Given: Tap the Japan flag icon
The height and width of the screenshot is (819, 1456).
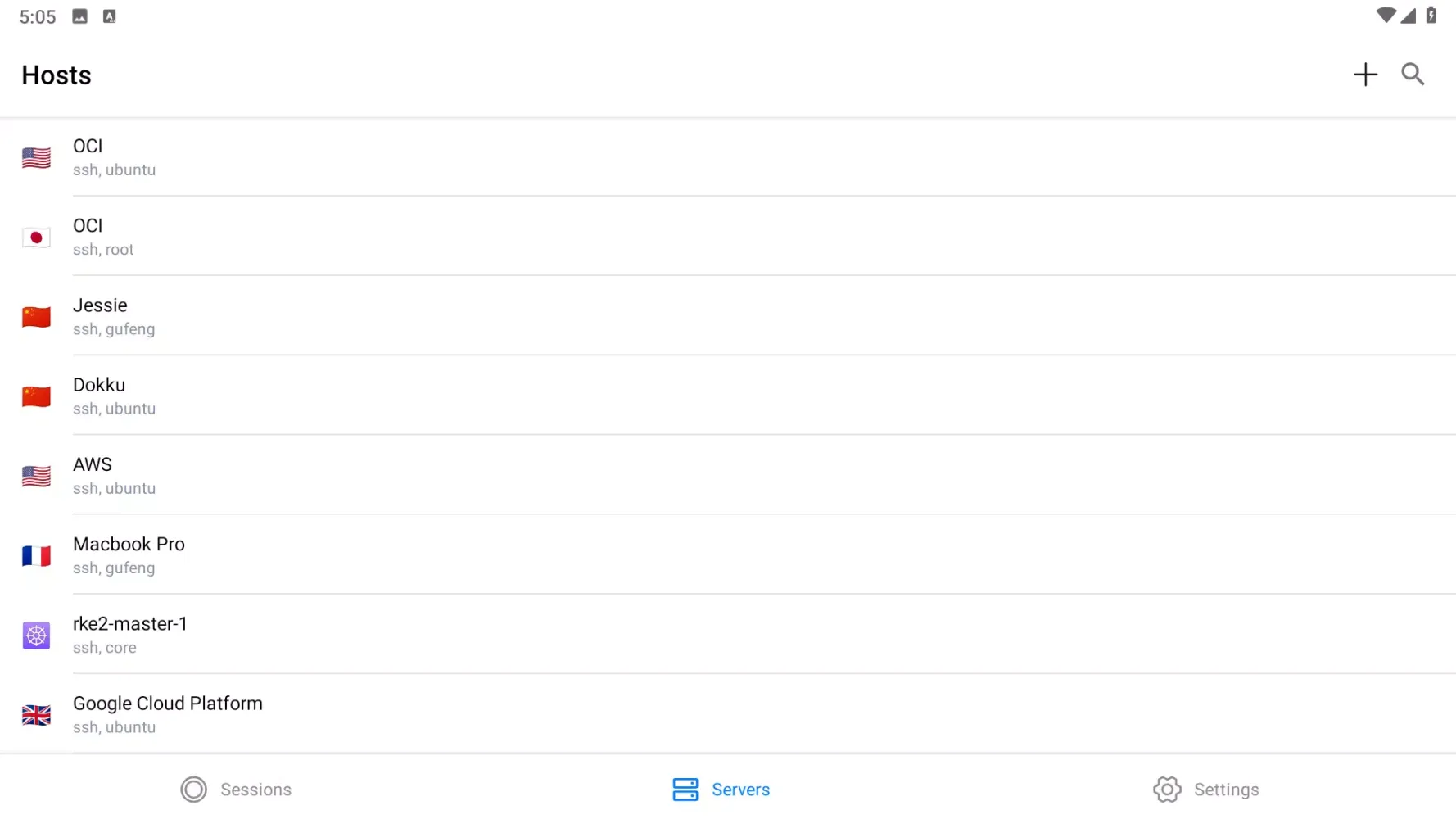Looking at the screenshot, I should [36, 238].
